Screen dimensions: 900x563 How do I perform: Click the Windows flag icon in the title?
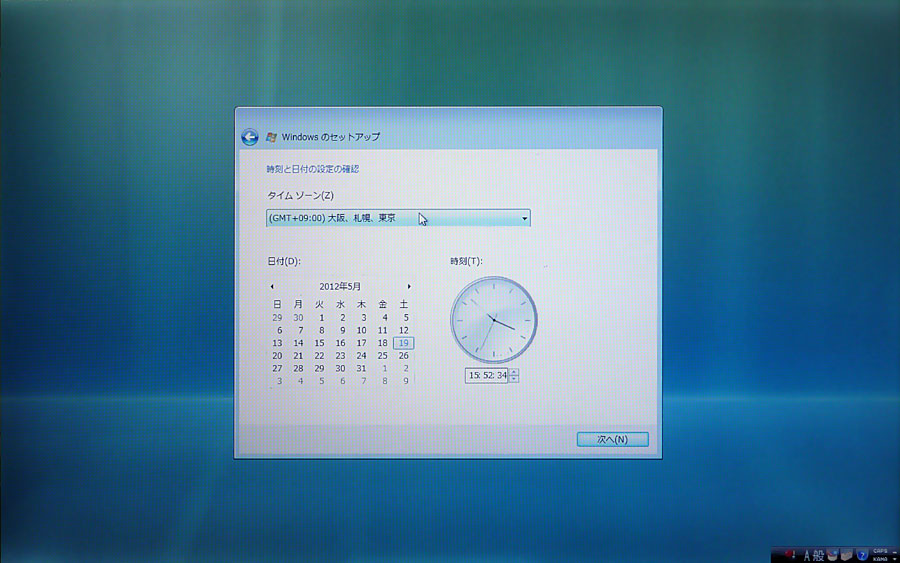271,137
